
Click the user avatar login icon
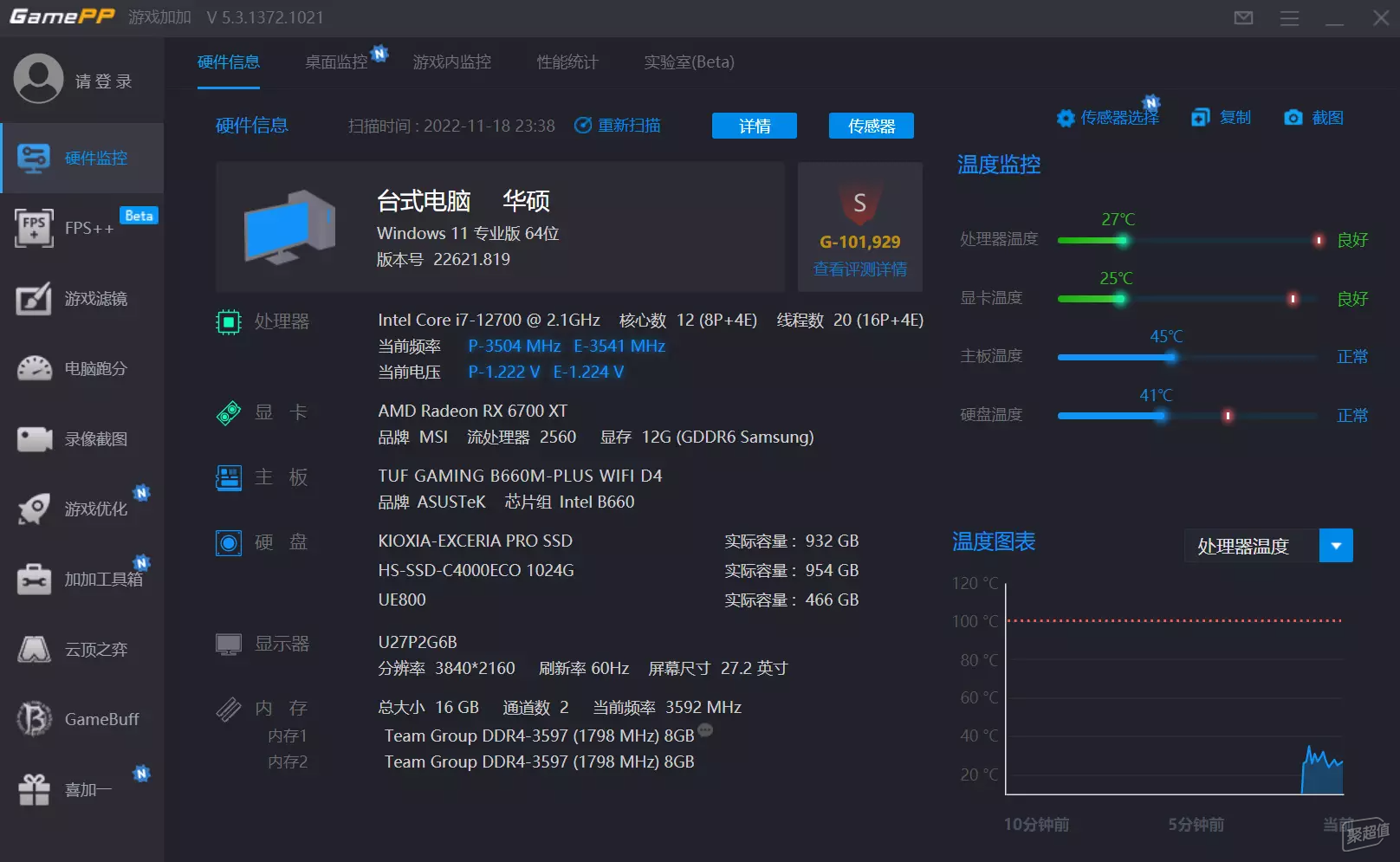coord(38,79)
